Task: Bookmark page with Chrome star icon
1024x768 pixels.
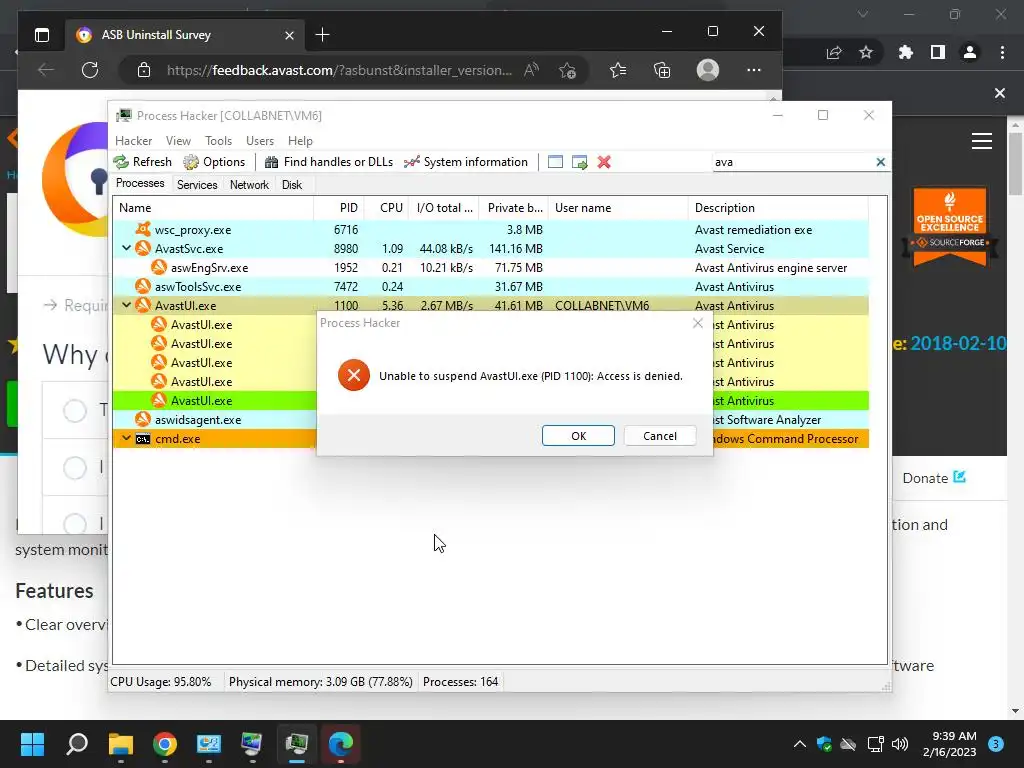Action: point(866,52)
